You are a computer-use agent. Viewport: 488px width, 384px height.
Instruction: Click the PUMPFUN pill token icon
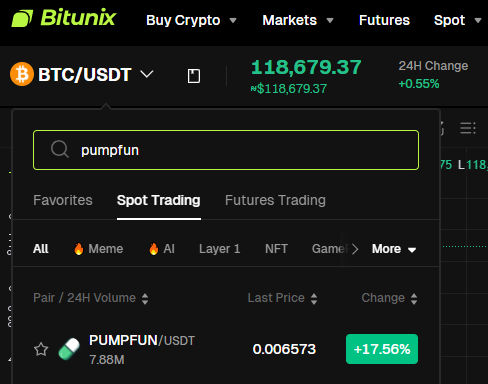pyautogui.click(x=69, y=349)
